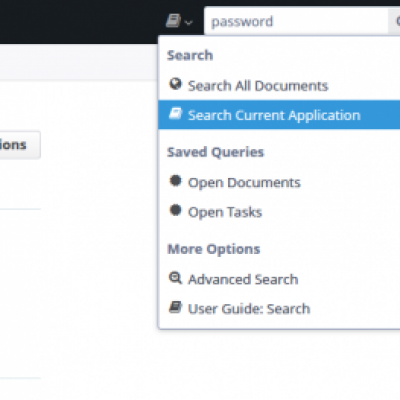The height and width of the screenshot is (400, 400).
Task: Focus the password search input field
Action: pos(296,21)
